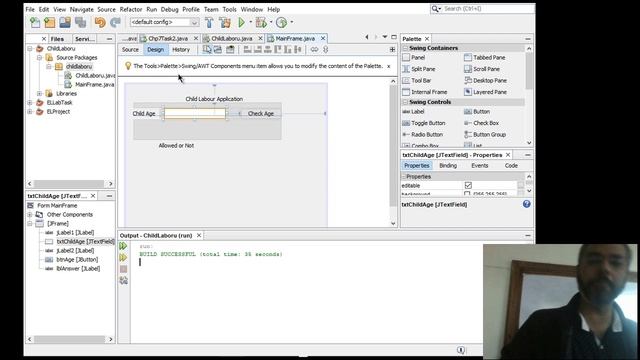Open the Profile Project dropdown arrow

[291, 22]
